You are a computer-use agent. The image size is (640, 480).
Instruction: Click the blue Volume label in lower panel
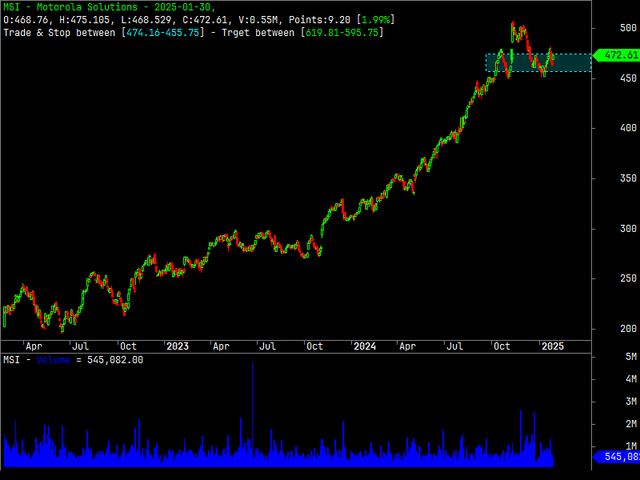[x=53, y=360]
